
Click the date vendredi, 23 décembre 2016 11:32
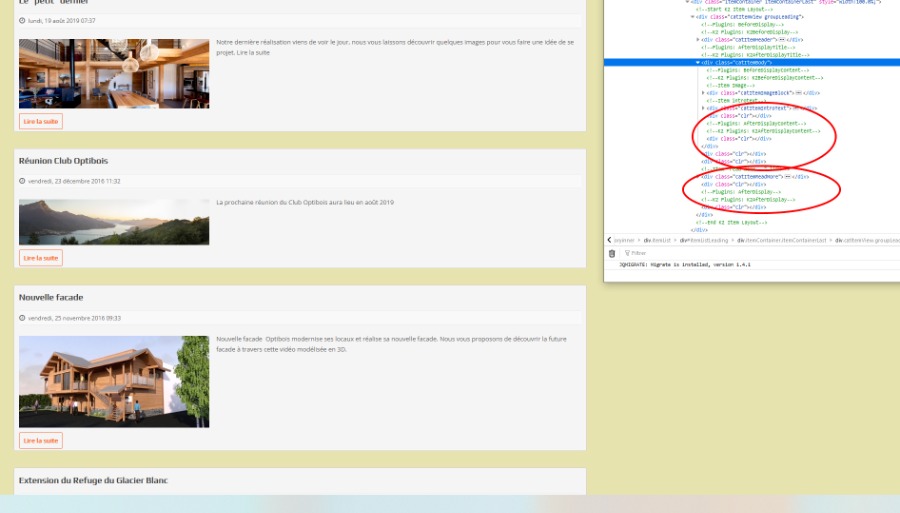pyautogui.click(x=74, y=181)
